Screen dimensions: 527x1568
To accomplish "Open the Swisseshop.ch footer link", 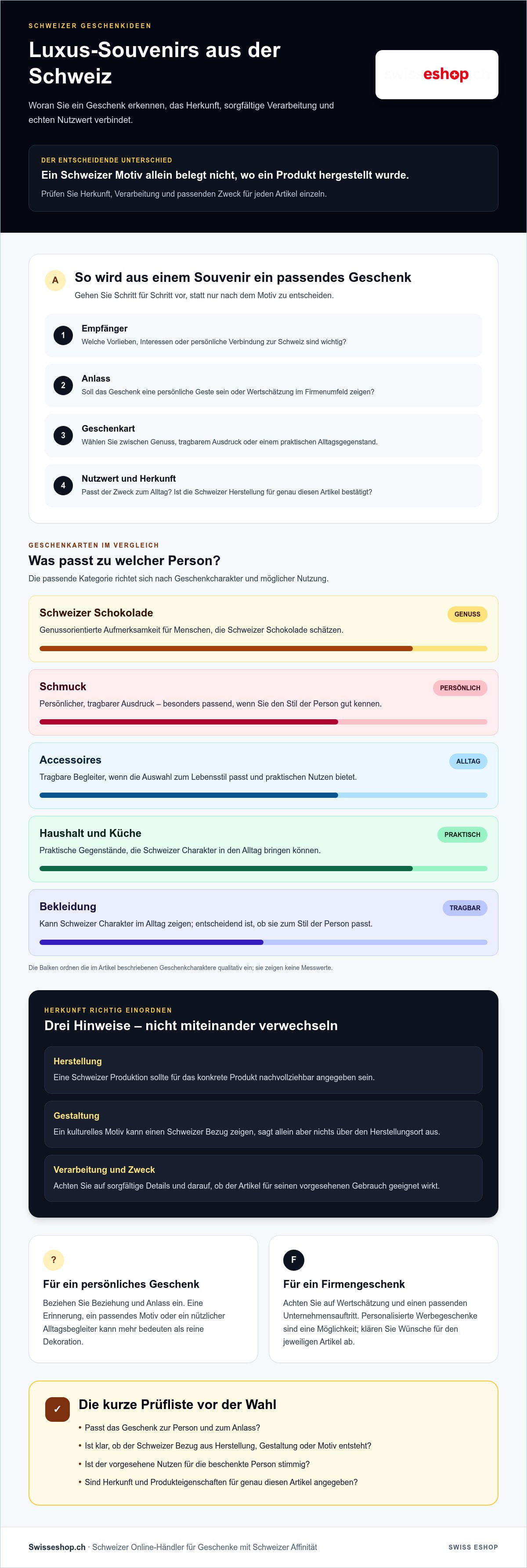I will (57, 1546).
